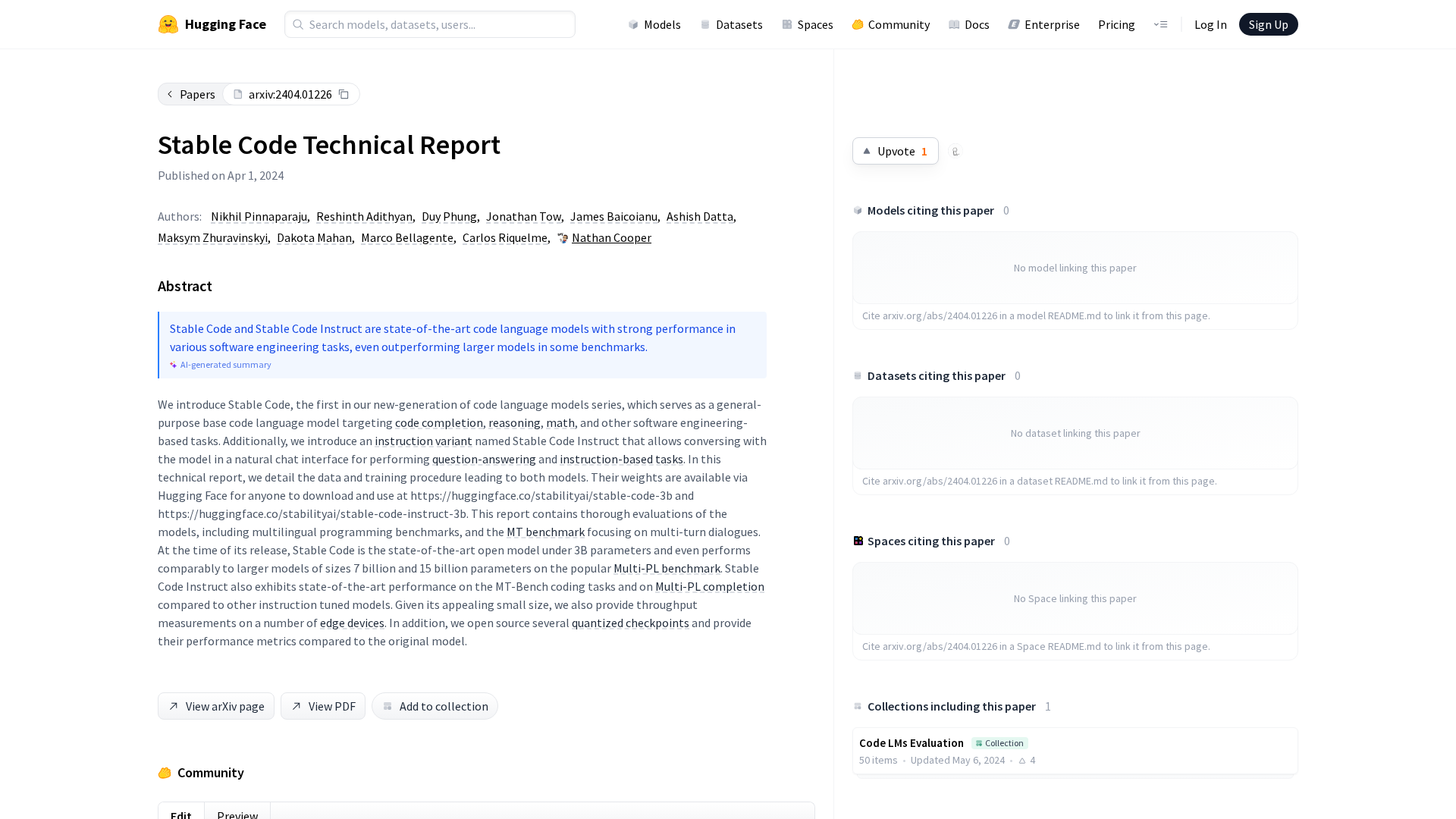Open the Community nav item

point(890,24)
